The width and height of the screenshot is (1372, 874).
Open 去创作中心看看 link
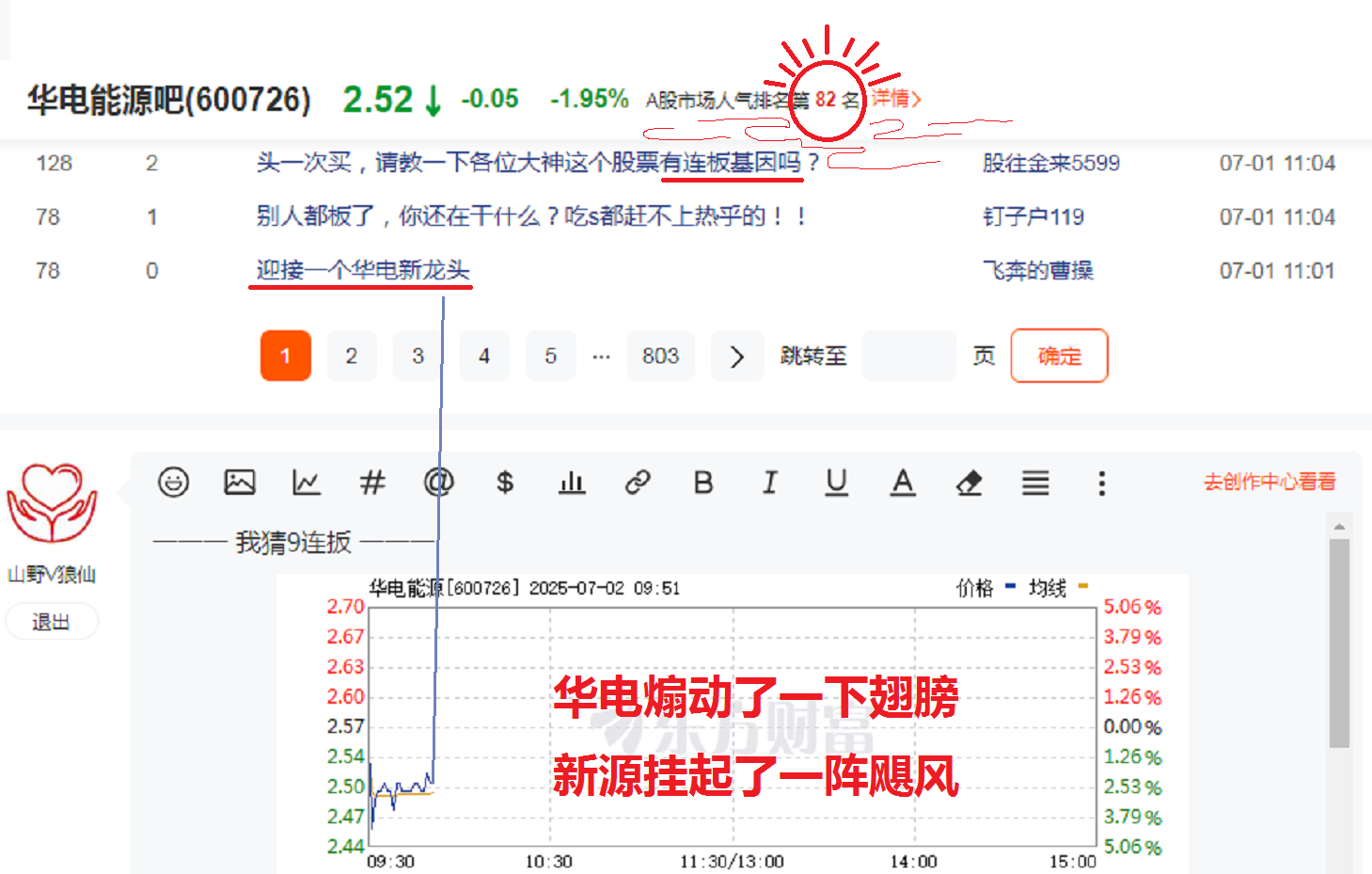tap(1269, 482)
